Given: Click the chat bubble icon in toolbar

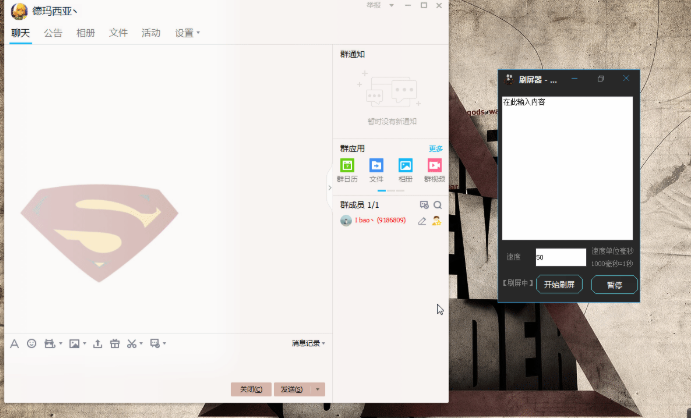Looking at the screenshot, I should (155, 344).
